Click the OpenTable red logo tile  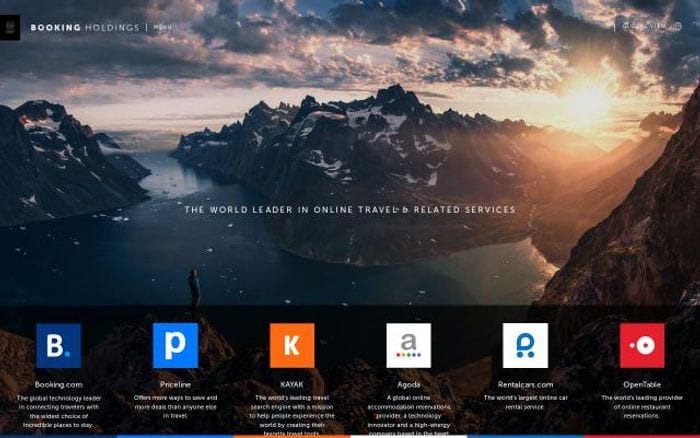pyautogui.click(x=642, y=346)
